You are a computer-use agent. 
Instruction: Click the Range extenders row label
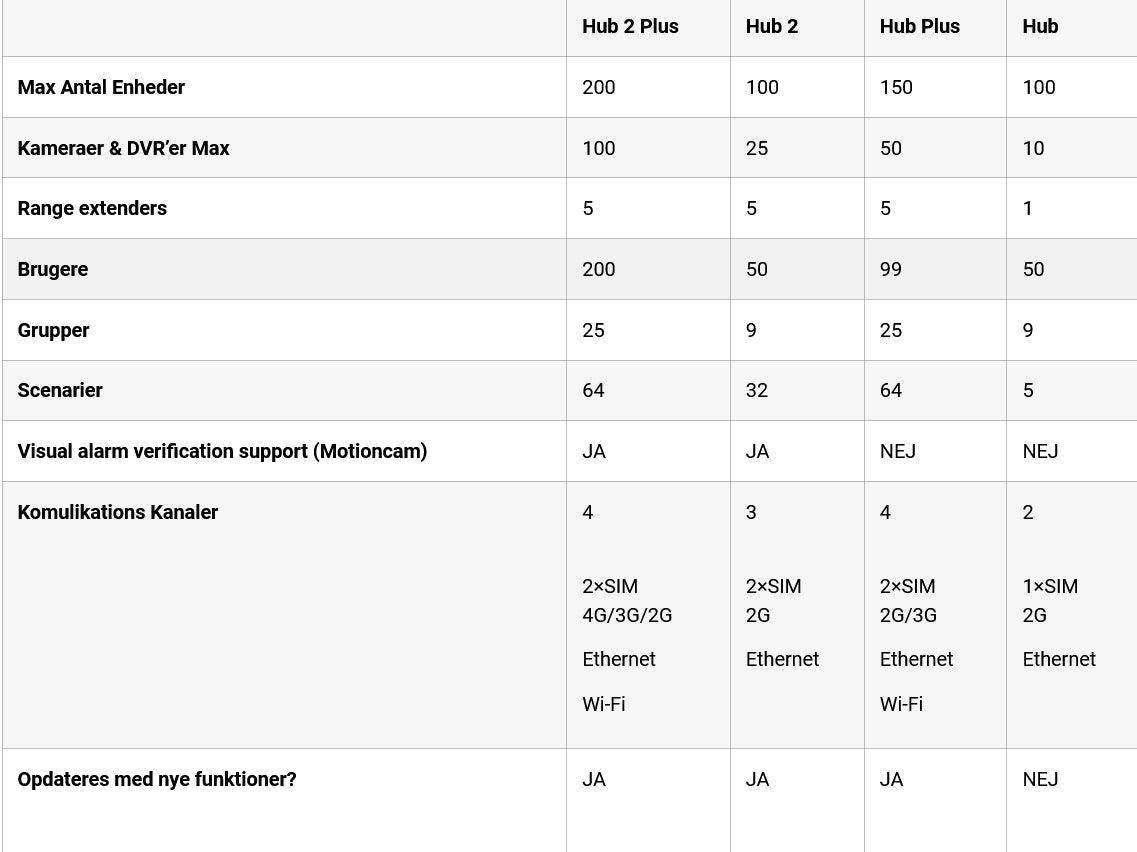pyautogui.click(x=92, y=208)
